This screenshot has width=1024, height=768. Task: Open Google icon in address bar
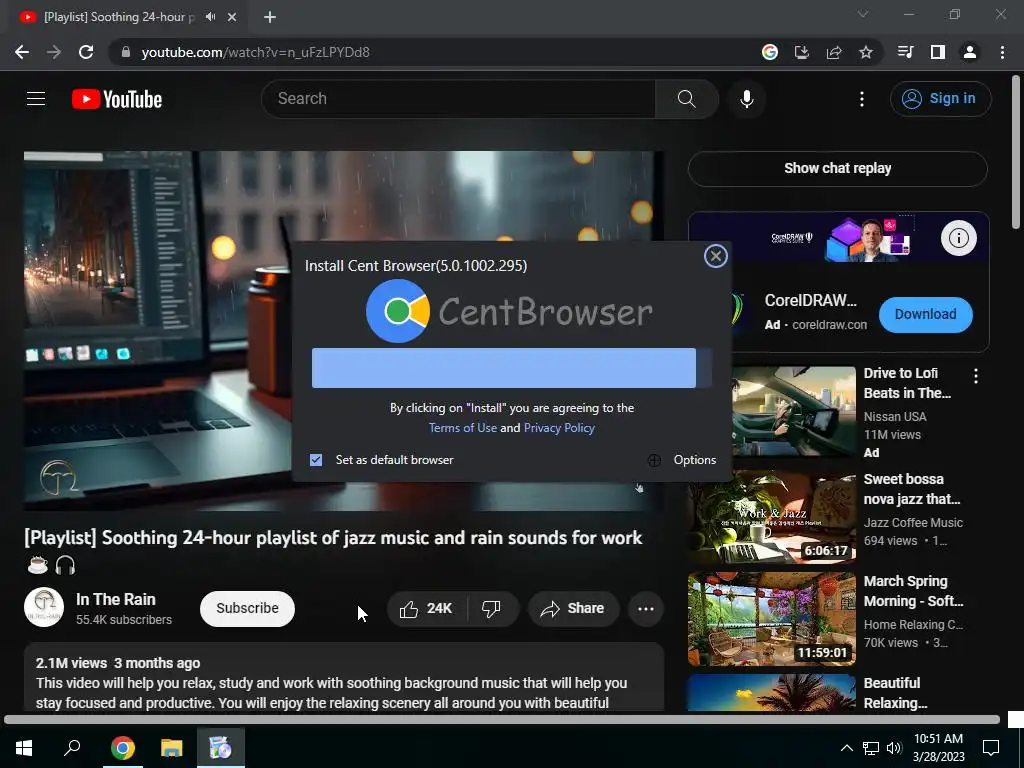[x=769, y=52]
